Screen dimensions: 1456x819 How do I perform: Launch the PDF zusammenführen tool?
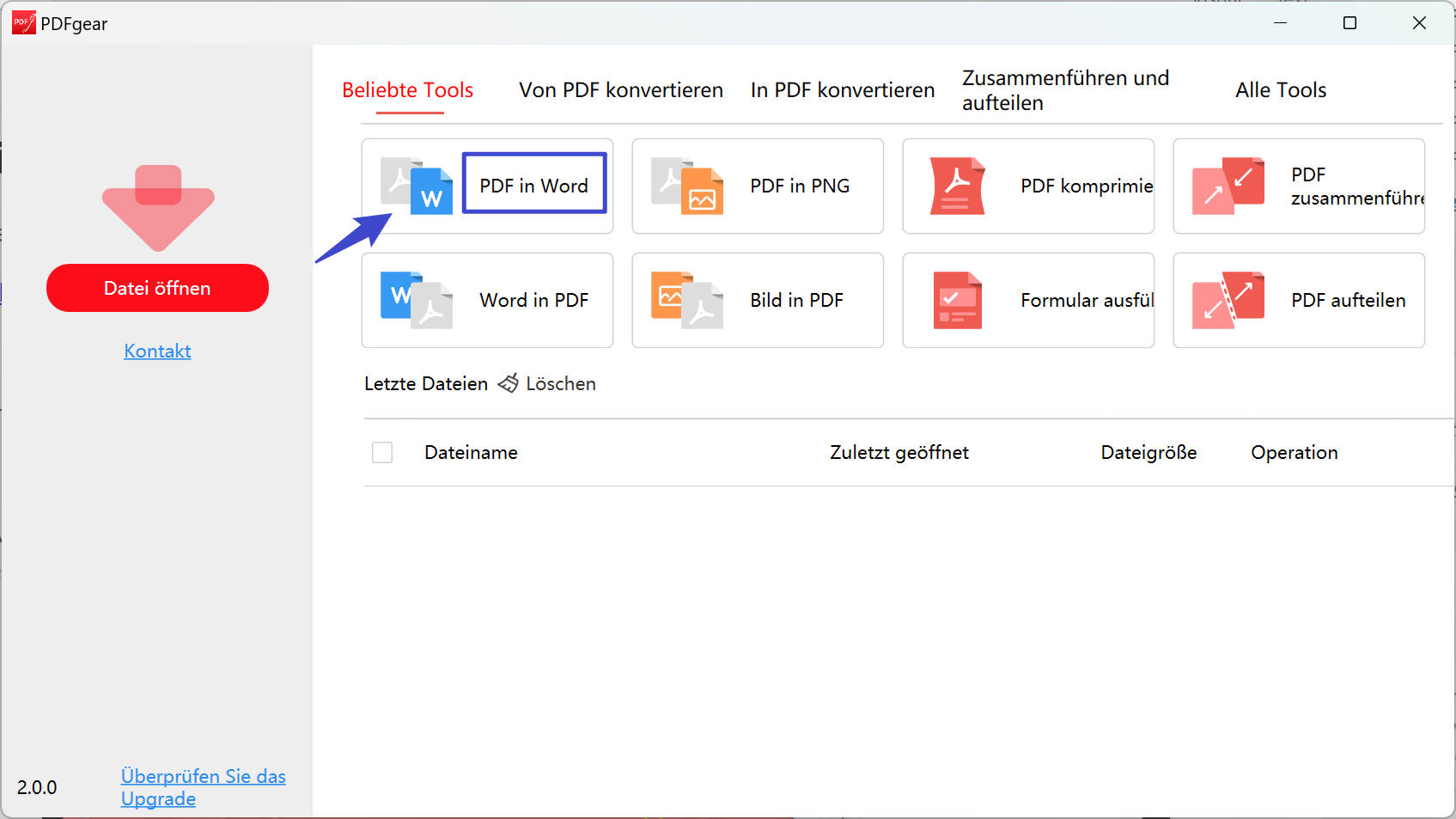(1297, 186)
